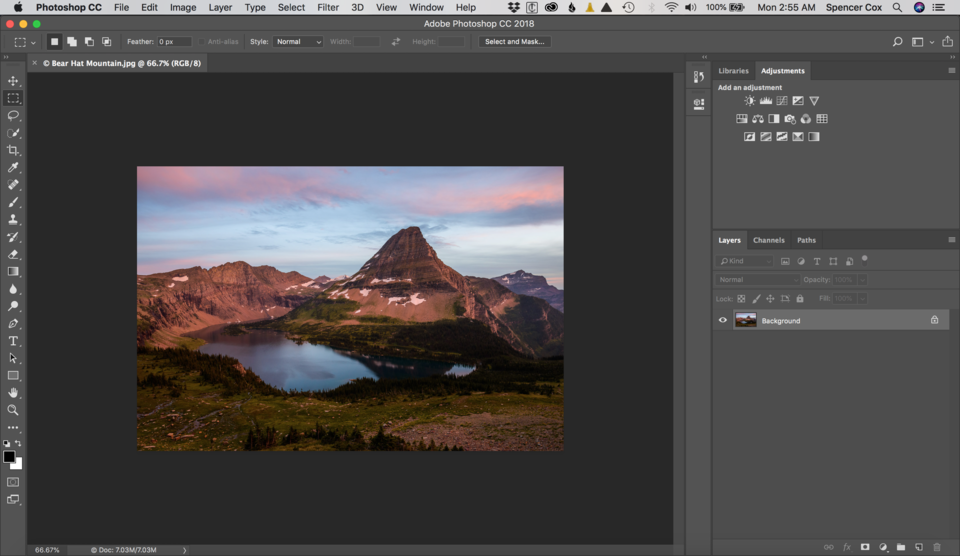Viewport: 960px width, 556px height.
Task: Switch to the Libraries tab
Action: click(x=733, y=71)
